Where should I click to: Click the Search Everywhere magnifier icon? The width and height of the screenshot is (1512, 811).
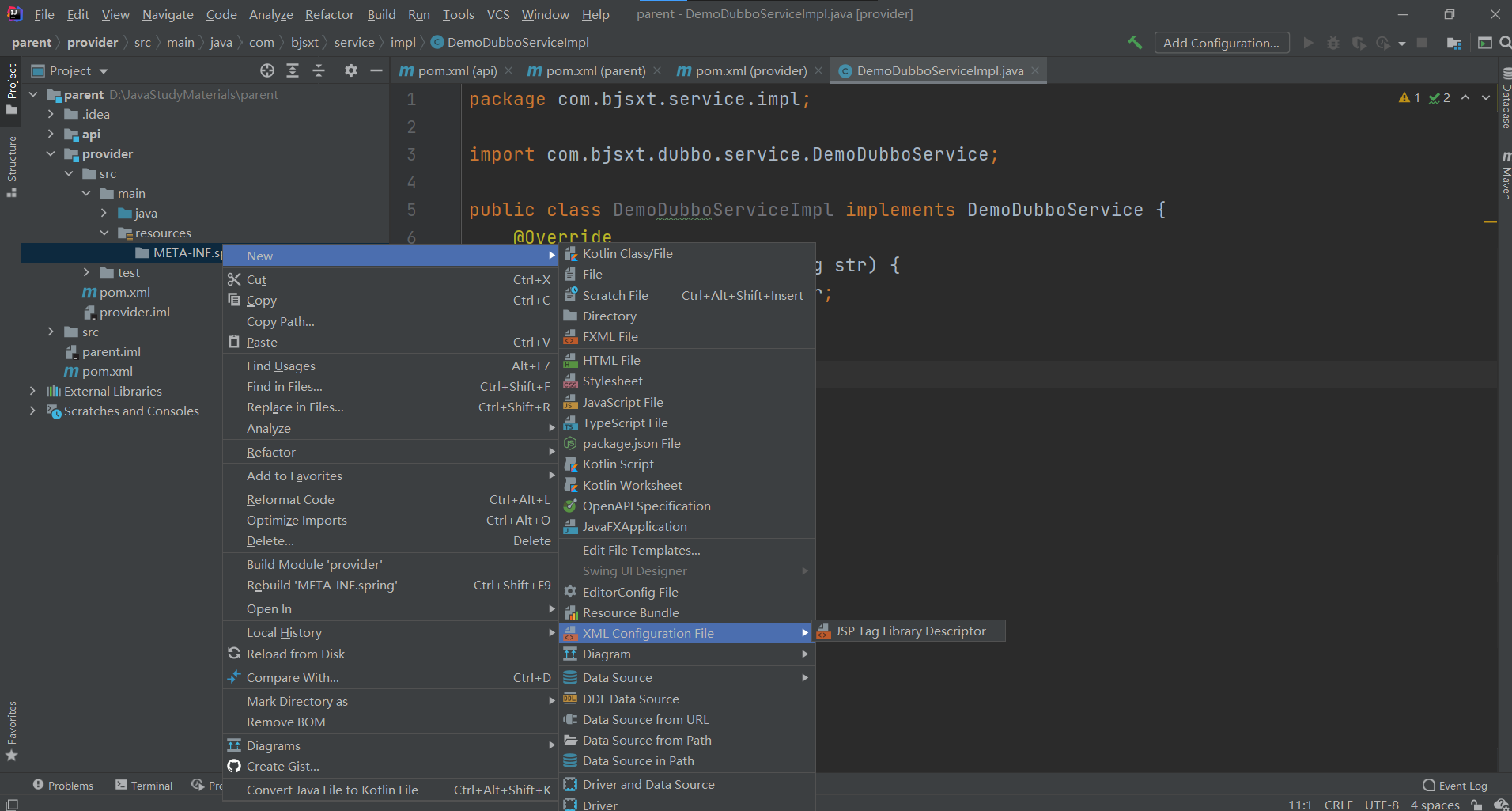coord(1505,43)
